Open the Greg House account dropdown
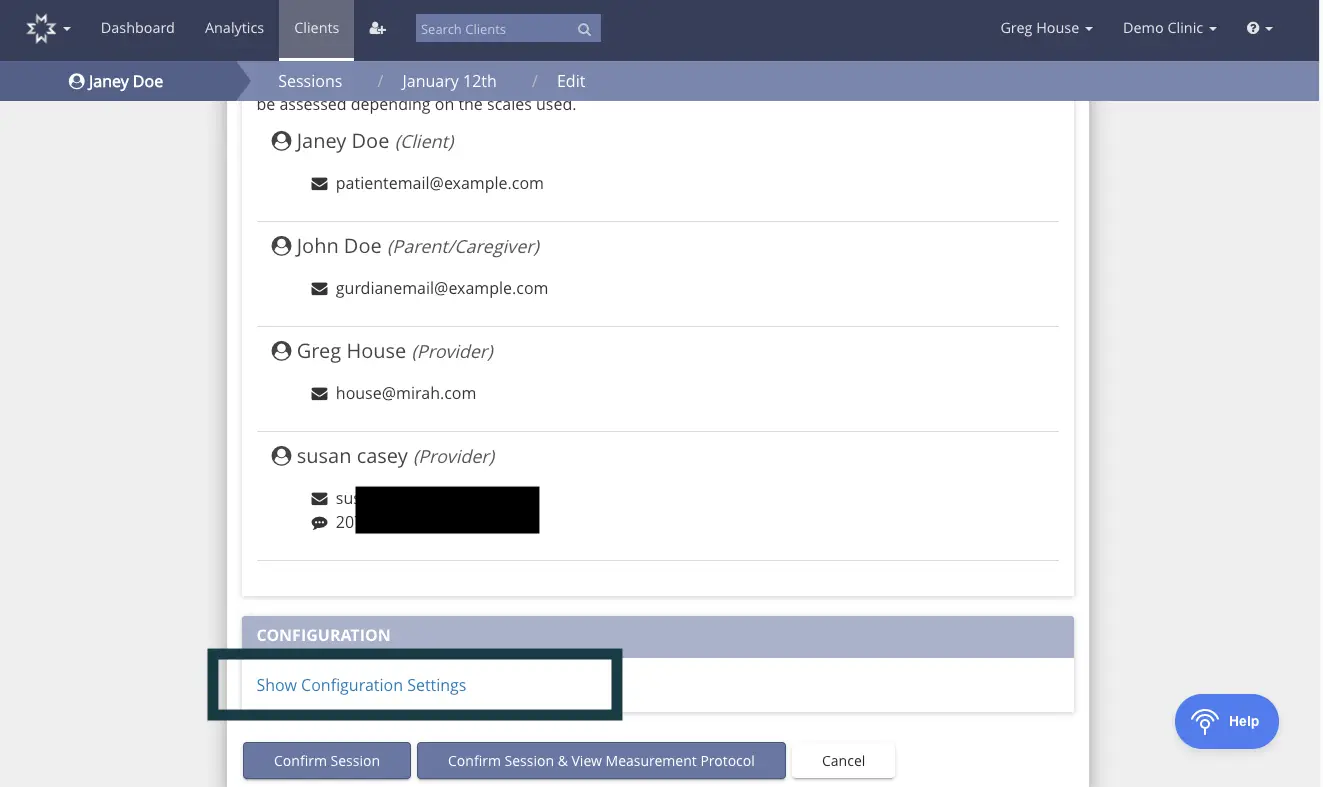 click(1045, 28)
